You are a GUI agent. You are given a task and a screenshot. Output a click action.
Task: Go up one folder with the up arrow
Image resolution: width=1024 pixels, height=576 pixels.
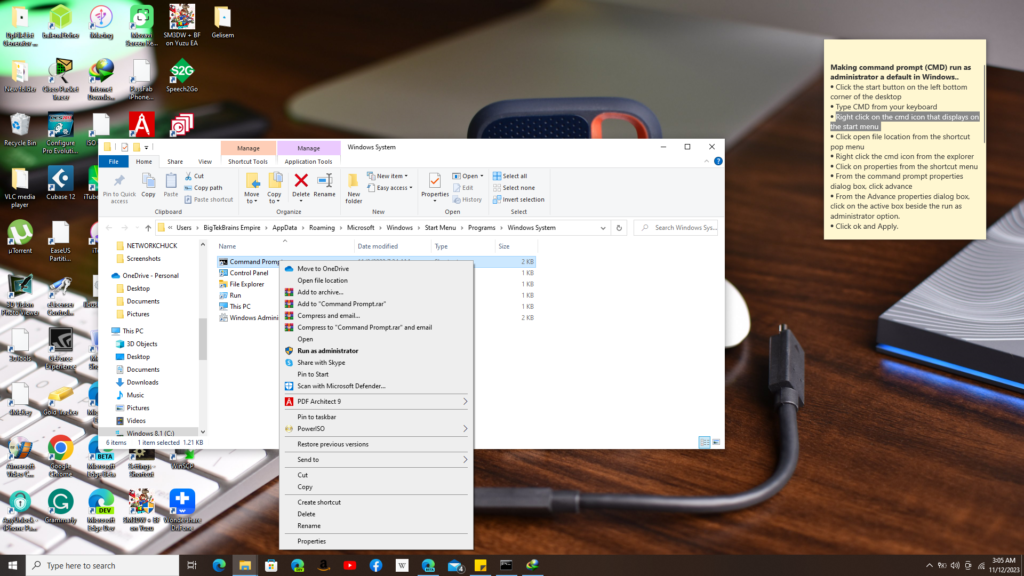click(148, 228)
